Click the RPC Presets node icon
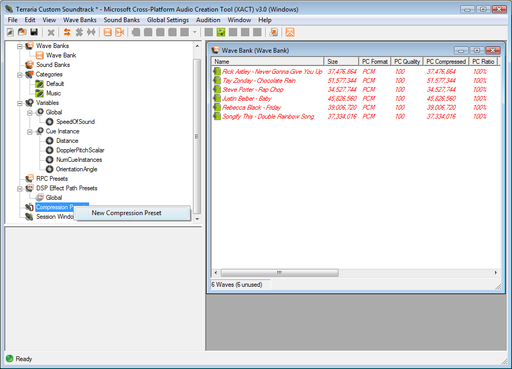 point(30,179)
